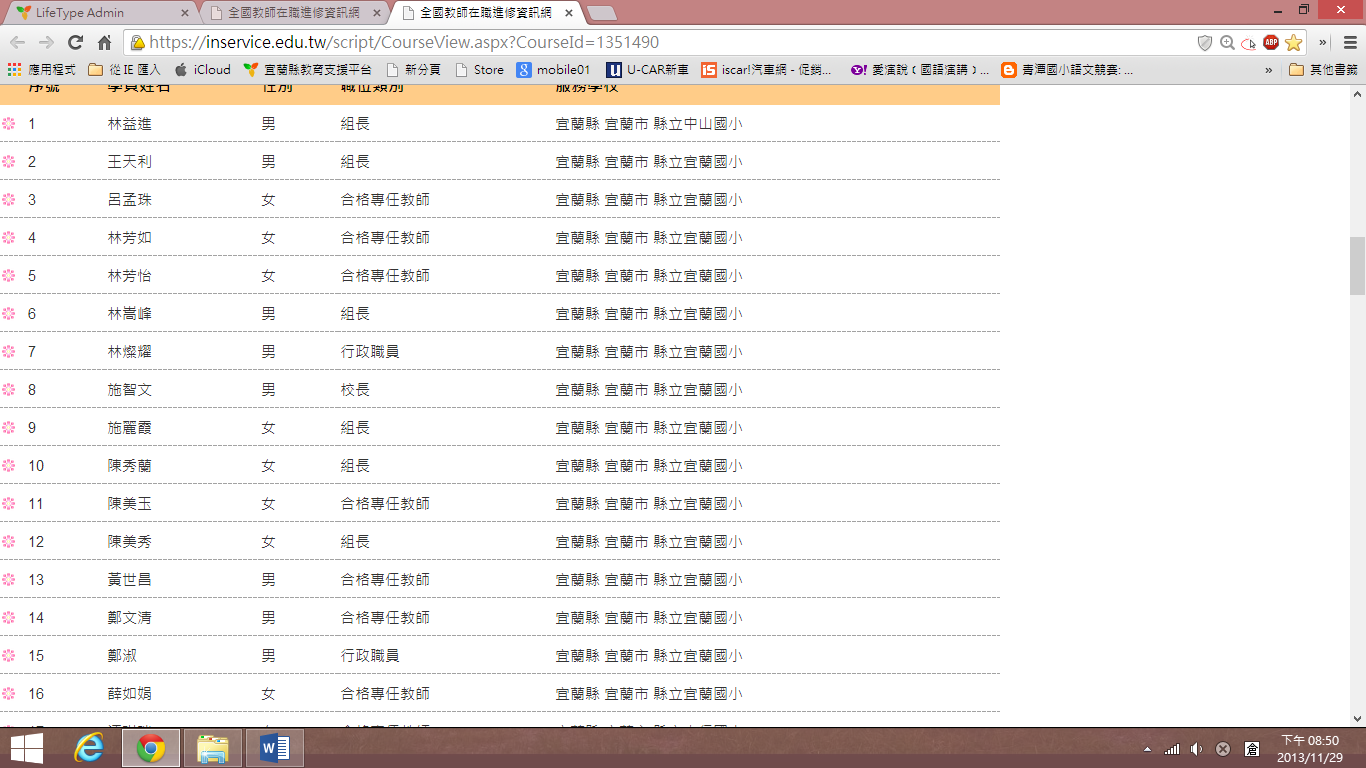Click the address bar URL field
1366x768 pixels.
click(x=660, y=42)
